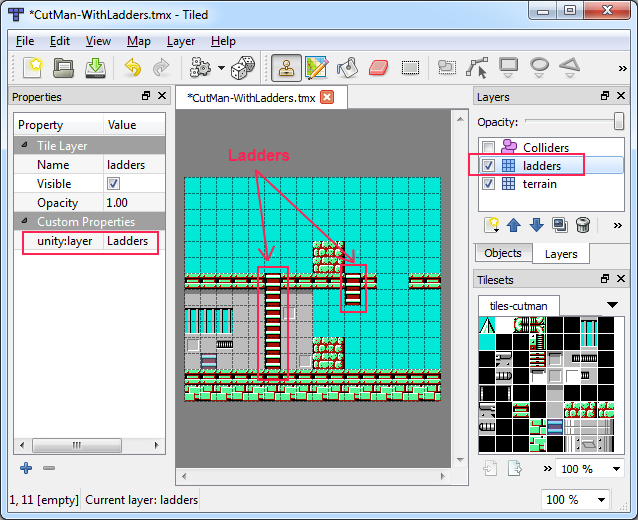The image size is (638, 520).
Task: Open a file with the folder icon
Action: point(63,67)
